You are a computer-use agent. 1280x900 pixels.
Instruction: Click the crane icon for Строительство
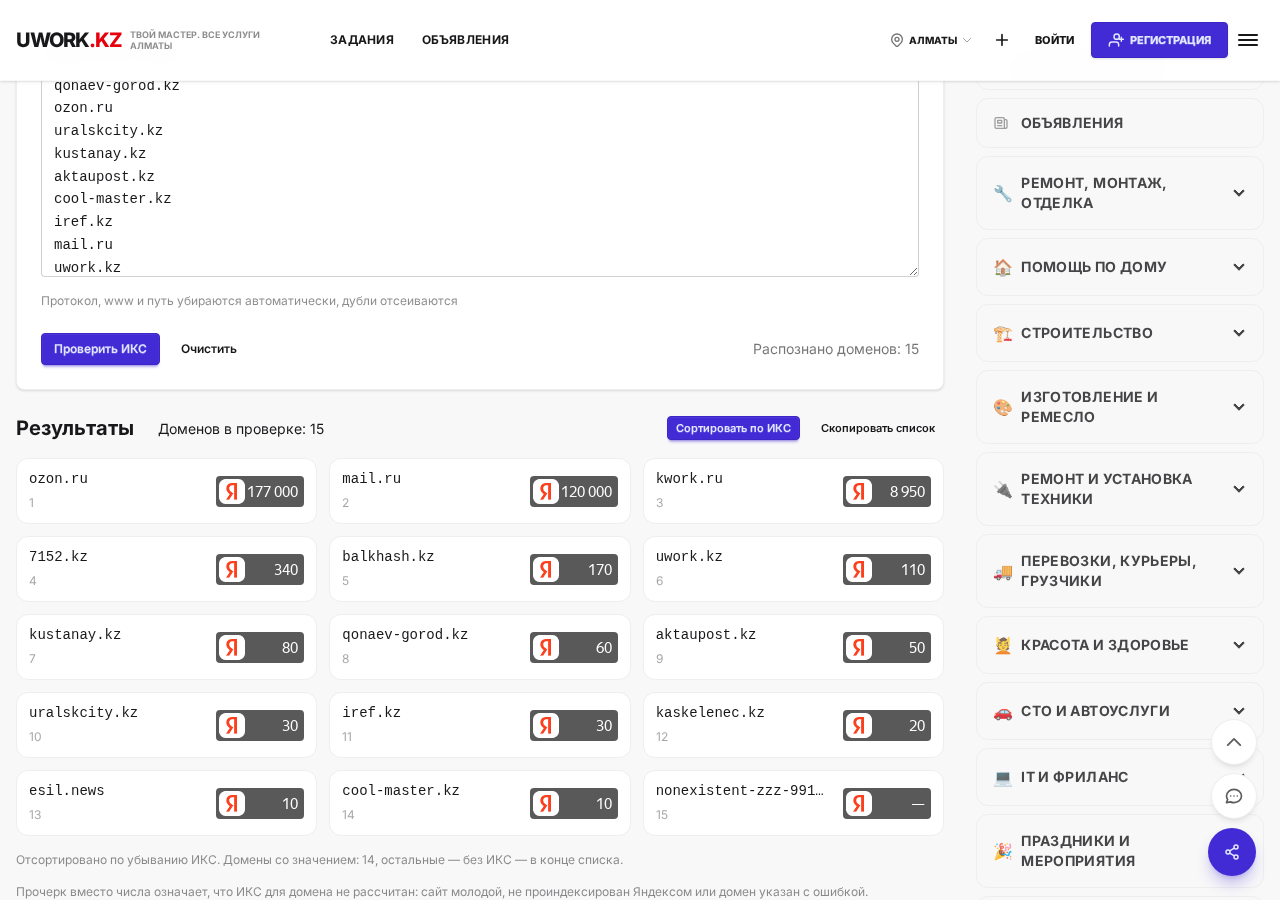point(1002,333)
